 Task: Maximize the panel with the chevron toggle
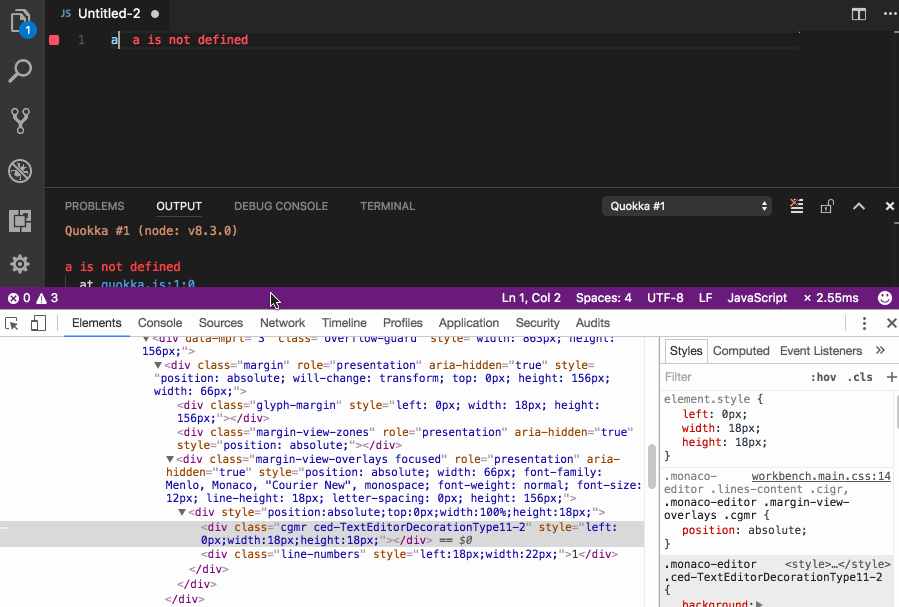point(858,206)
